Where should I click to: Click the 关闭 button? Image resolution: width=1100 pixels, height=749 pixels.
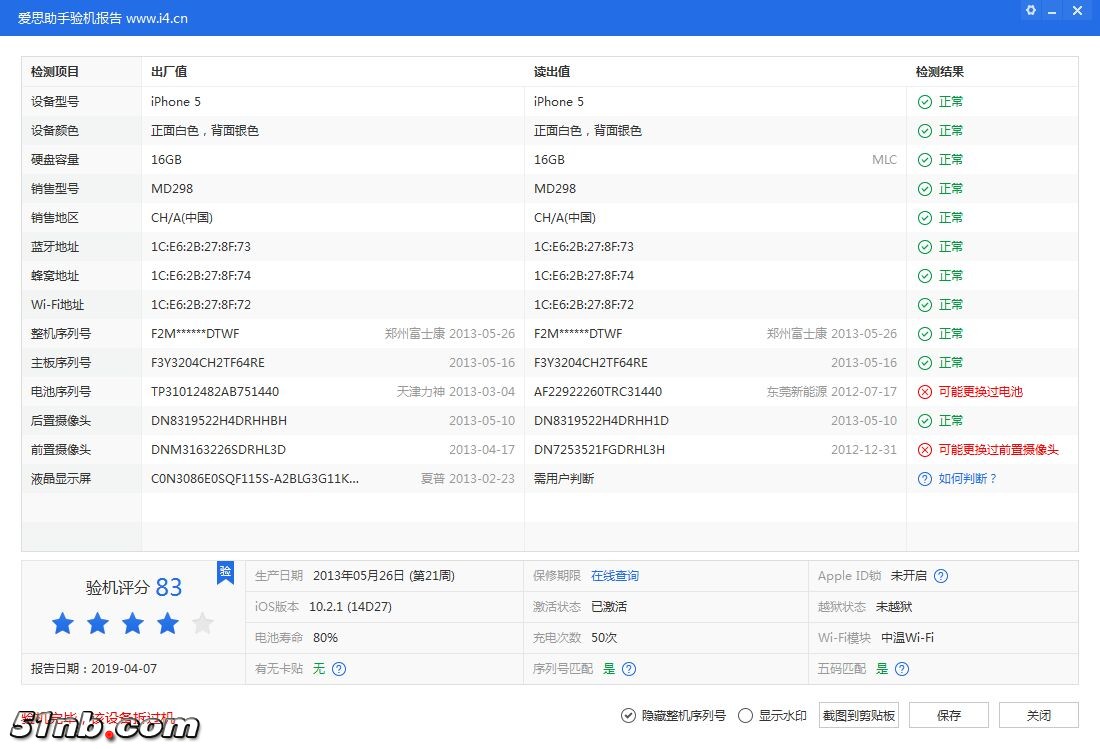tap(1037, 715)
